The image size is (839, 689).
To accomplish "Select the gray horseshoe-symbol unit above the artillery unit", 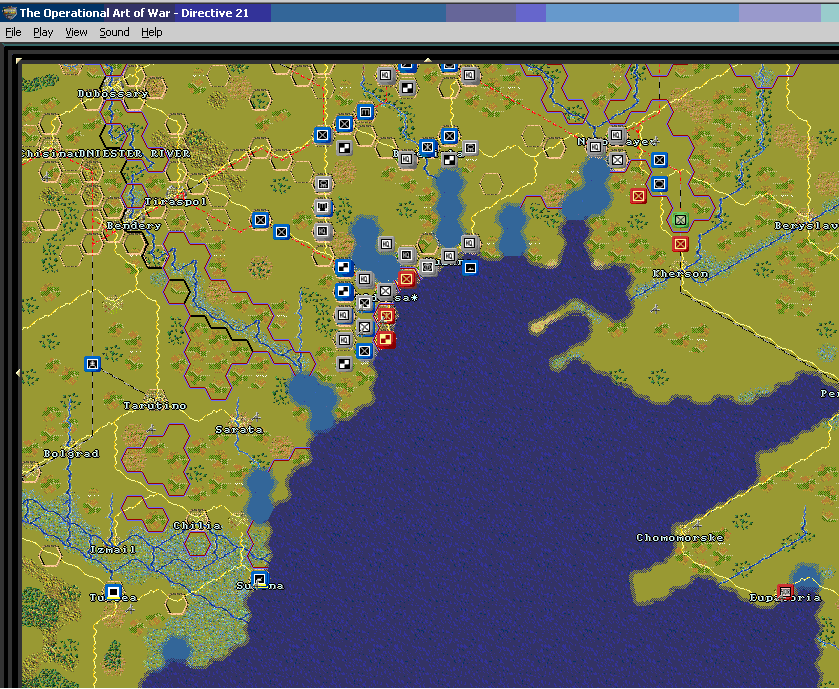I will (x=323, y=184).
